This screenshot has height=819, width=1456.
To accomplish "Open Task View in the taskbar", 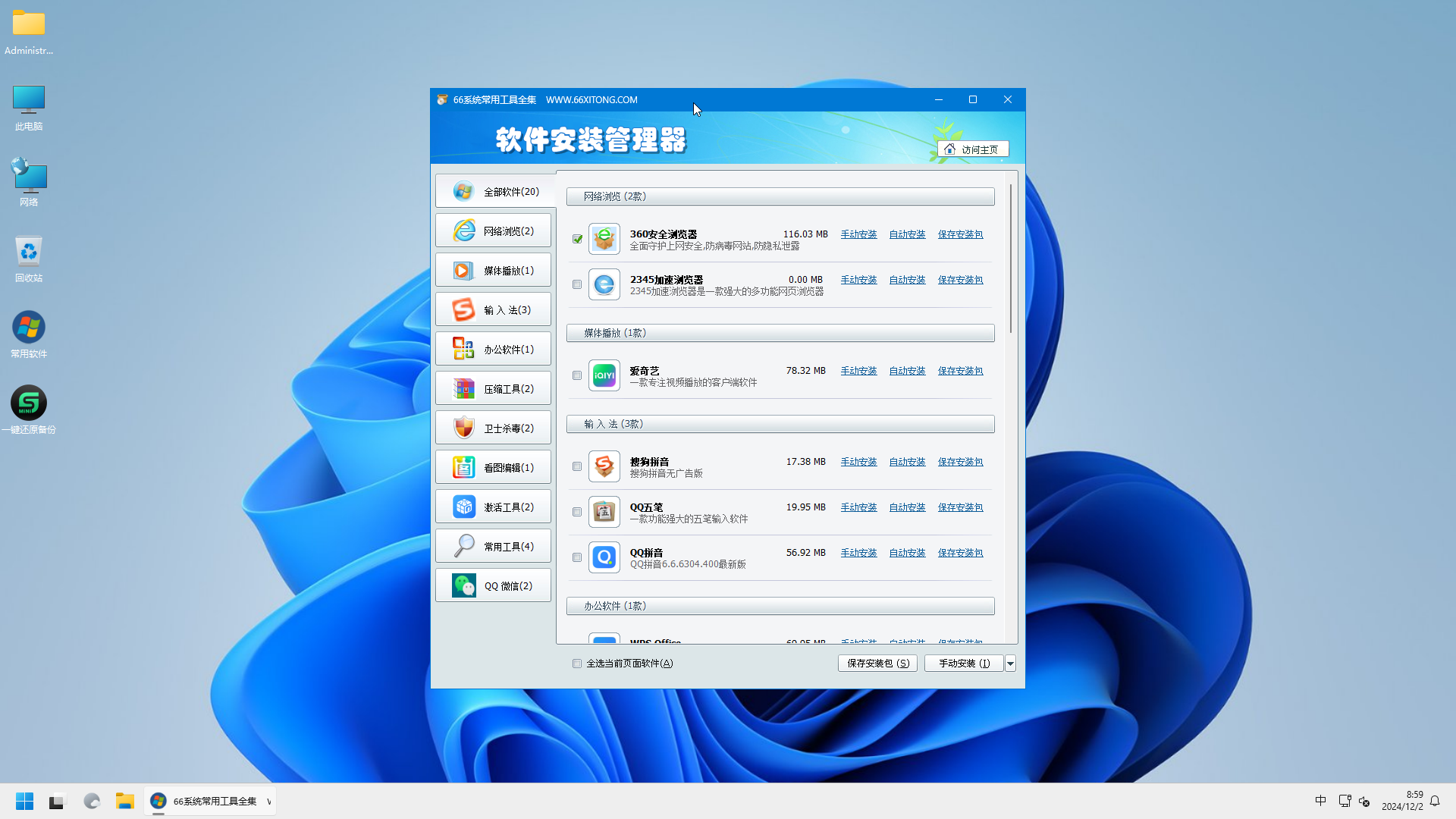I will pos(58,801).
